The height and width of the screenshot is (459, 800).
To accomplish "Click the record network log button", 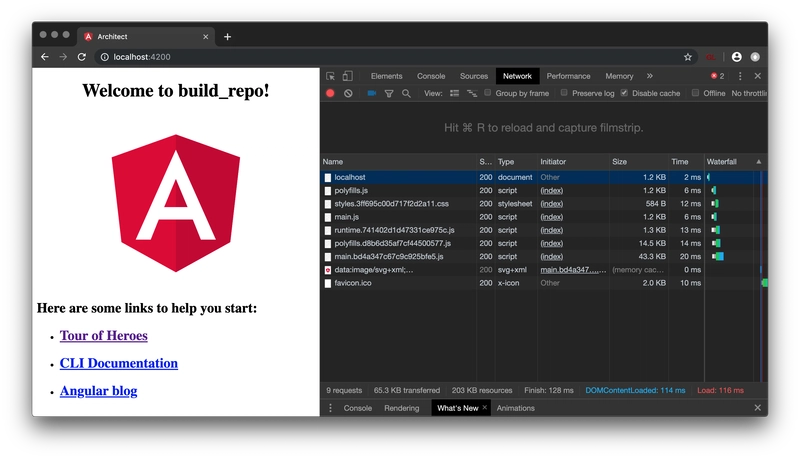I will 330,93.
